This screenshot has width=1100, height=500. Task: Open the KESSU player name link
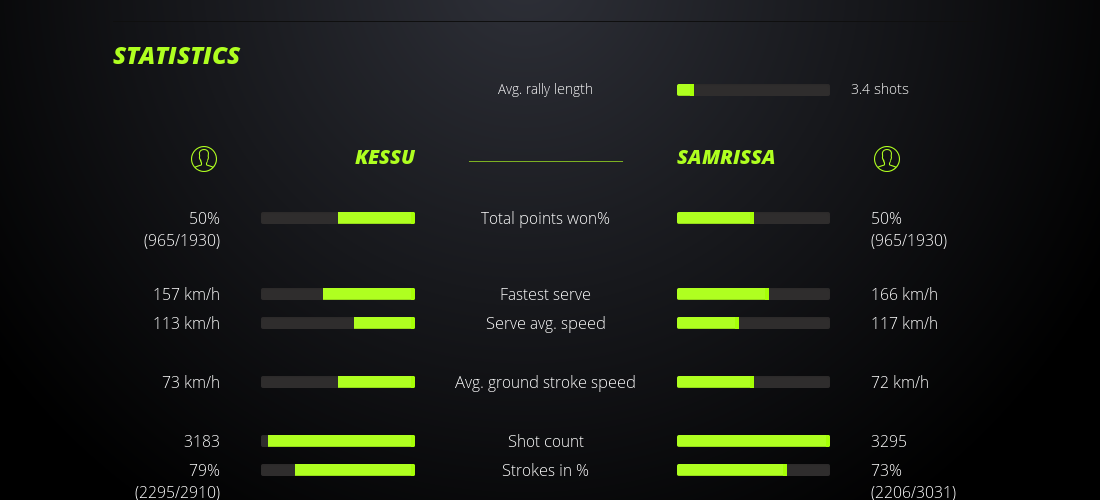click(x=385, y=158)
